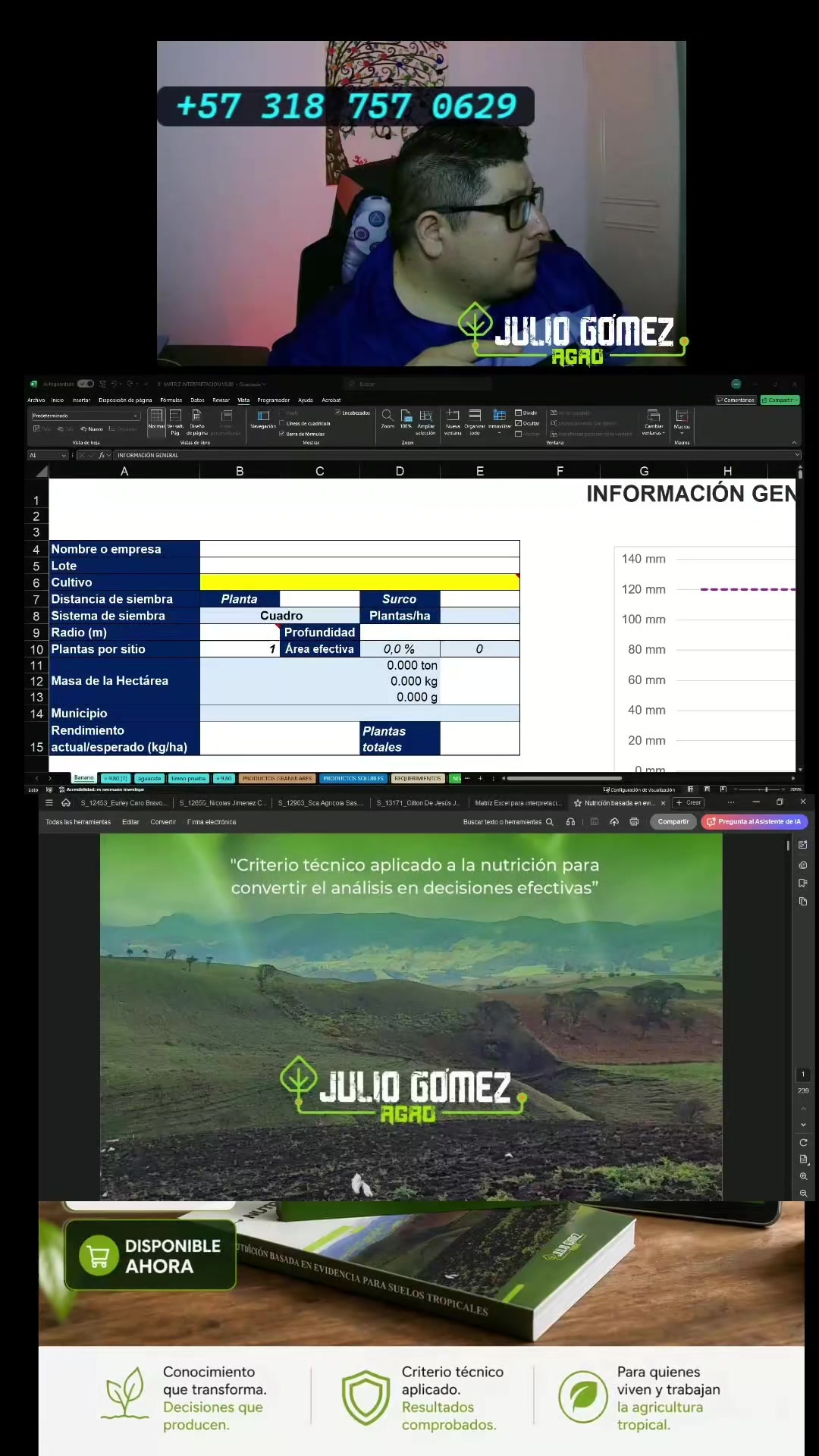This screenshot has width=819, height=1456.
Task: Open Acrobat Editar menu
Action: pos(130,822)
